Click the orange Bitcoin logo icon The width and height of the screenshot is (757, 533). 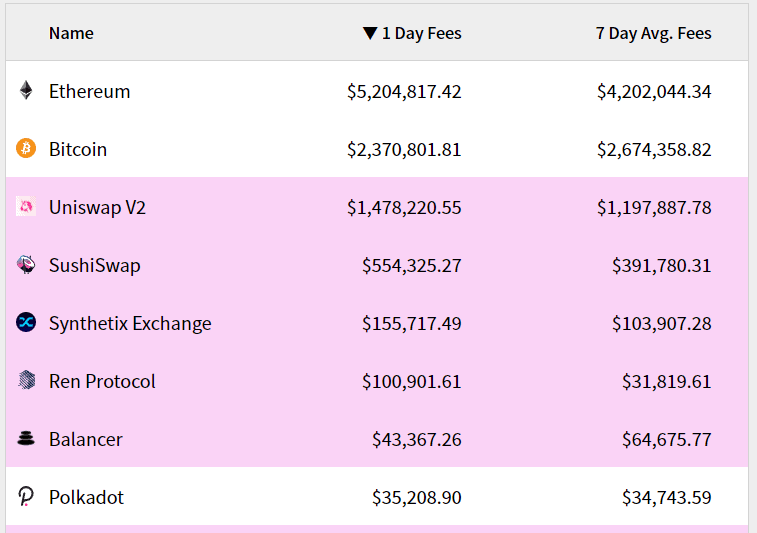[26, 148]
